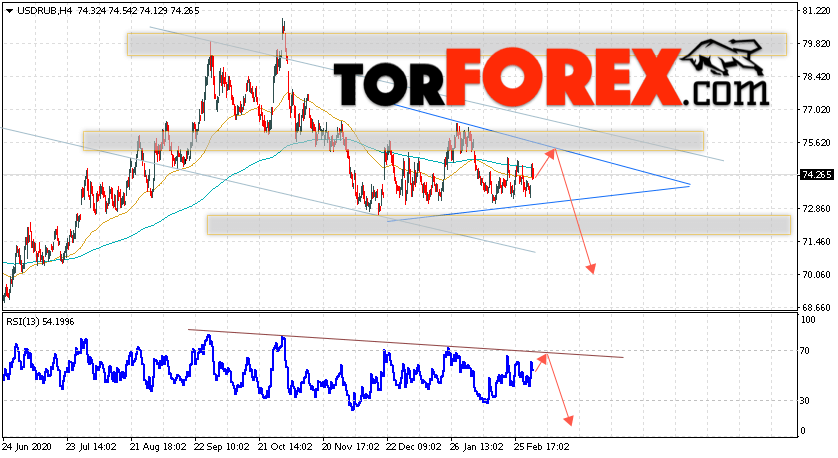
Task: Select the top resistance zone rectangle near 79.820
Action: click(x=456, y=45)
